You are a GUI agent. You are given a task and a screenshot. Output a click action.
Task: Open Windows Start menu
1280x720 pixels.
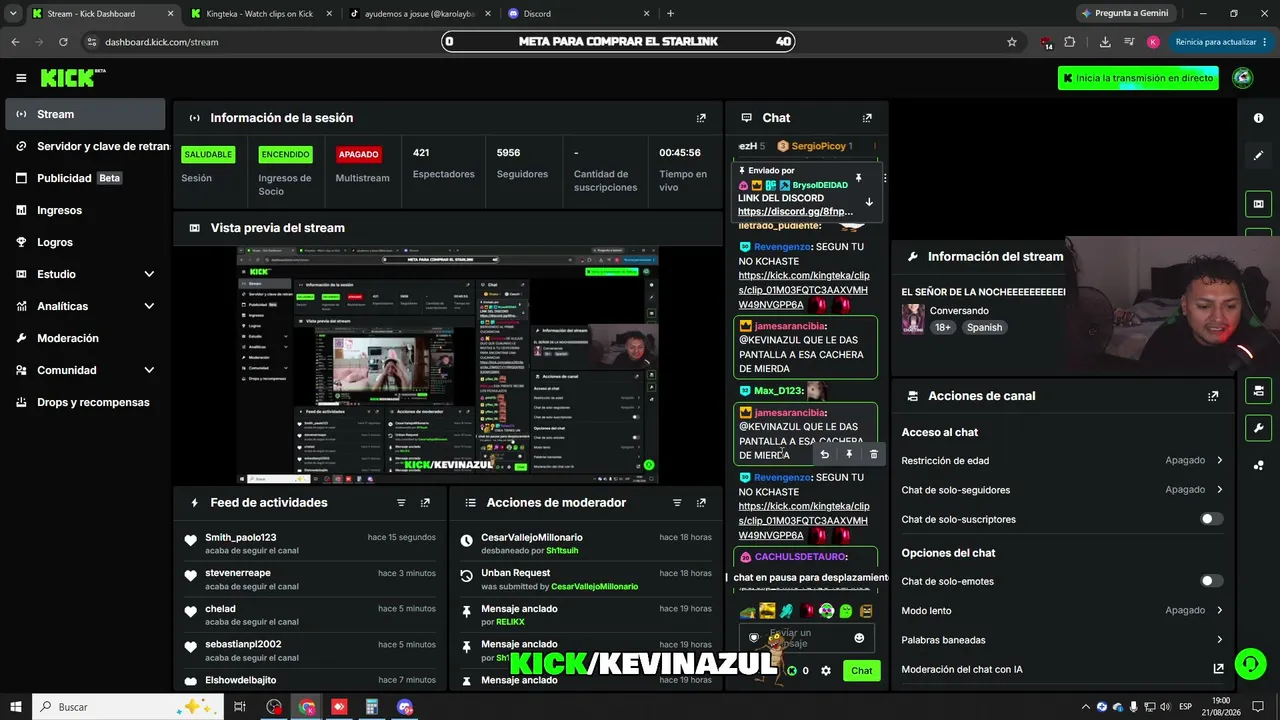[16, 707]
